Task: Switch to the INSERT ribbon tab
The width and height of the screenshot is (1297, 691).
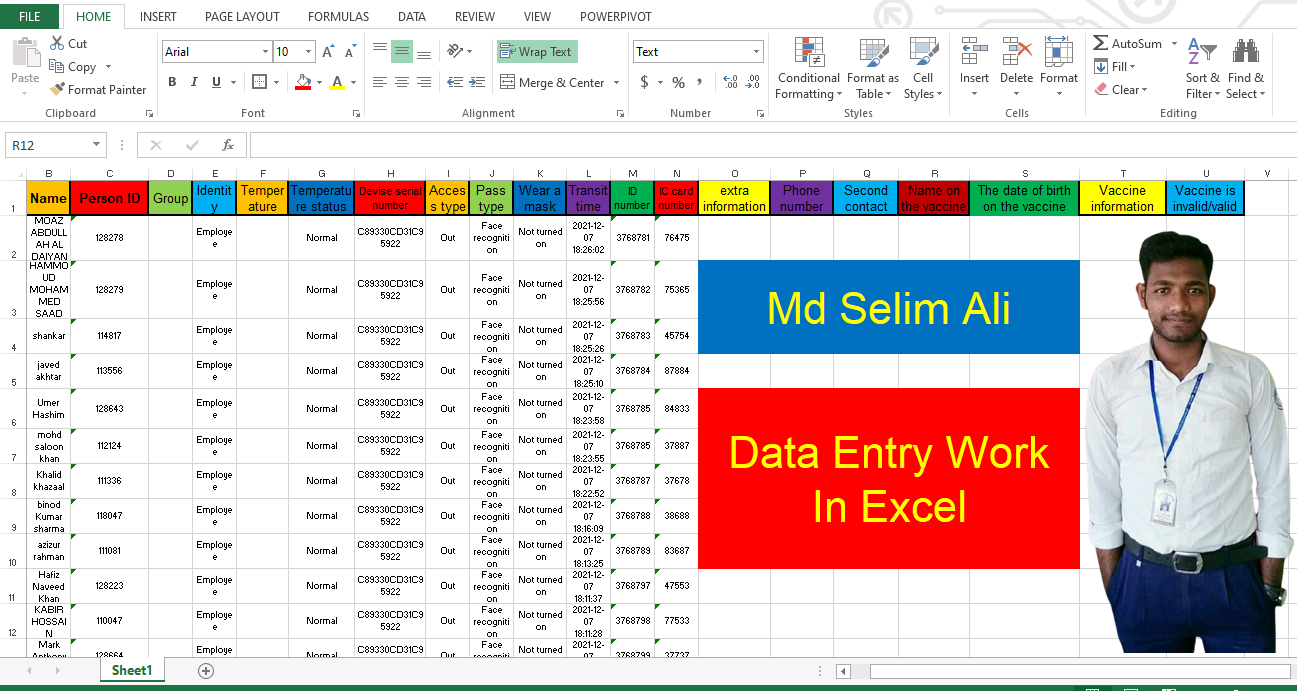Action: 158,17
